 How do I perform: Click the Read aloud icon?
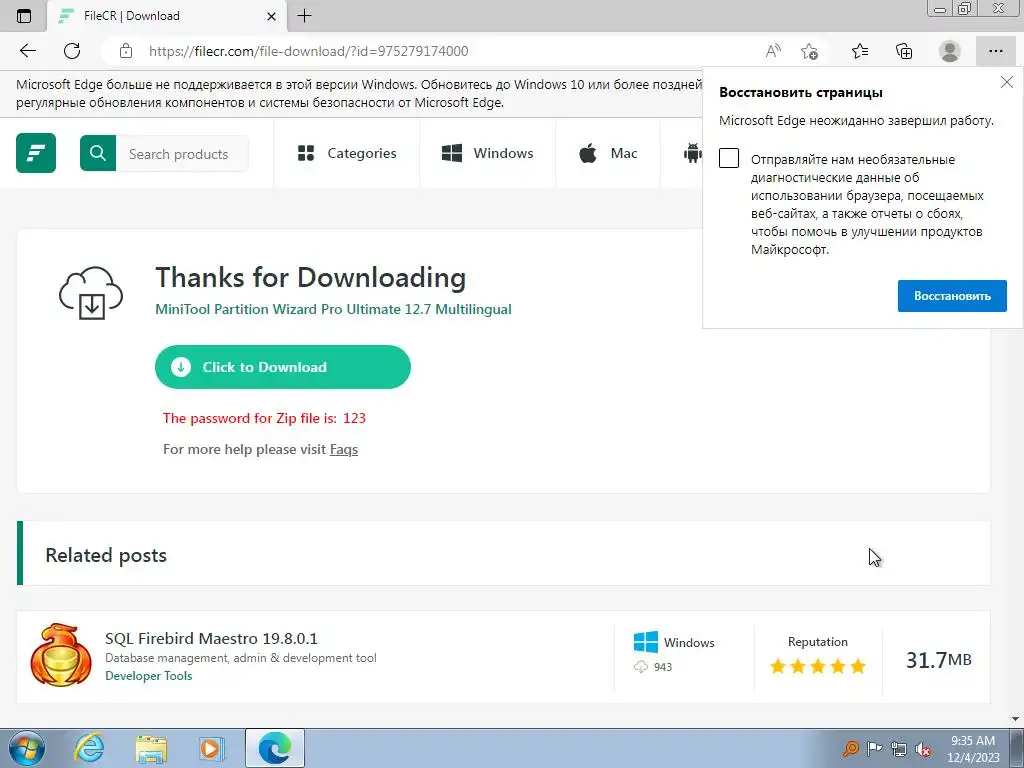pos(773,51)
